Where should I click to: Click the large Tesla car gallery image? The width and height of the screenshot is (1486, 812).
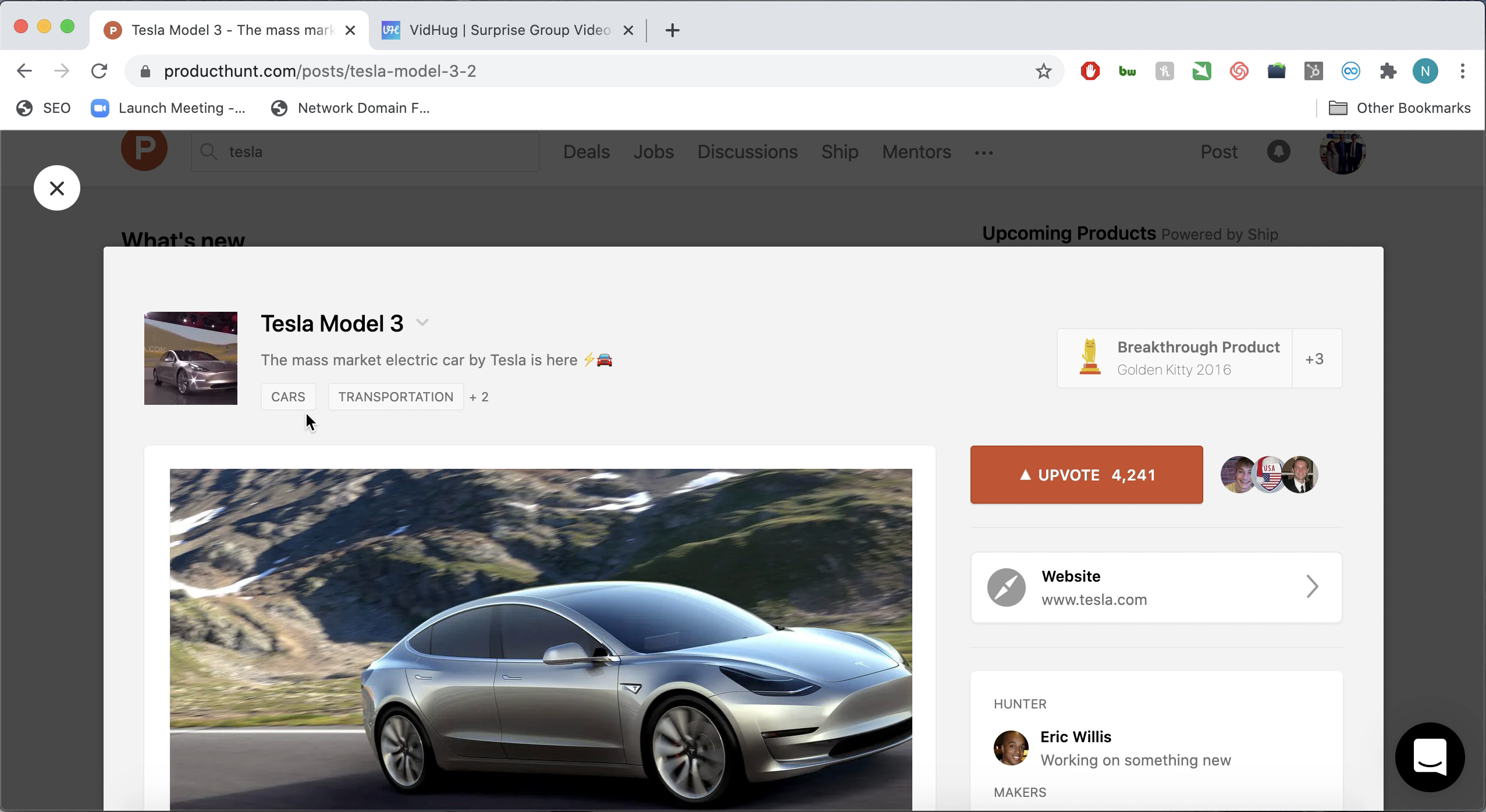point(541,639)
